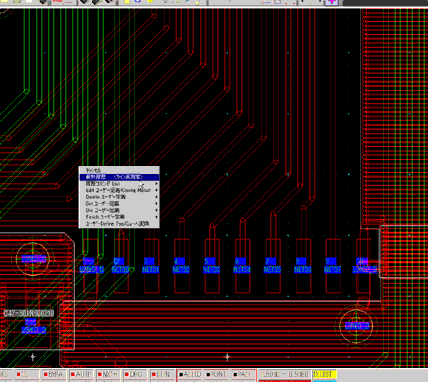Toggle the NXTH status indicator
The width and height of the screenshot is (428, 382).
coord(107,374)
